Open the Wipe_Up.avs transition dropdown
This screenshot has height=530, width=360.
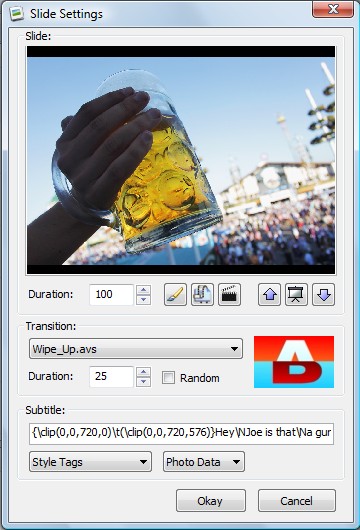pos(136,348)
